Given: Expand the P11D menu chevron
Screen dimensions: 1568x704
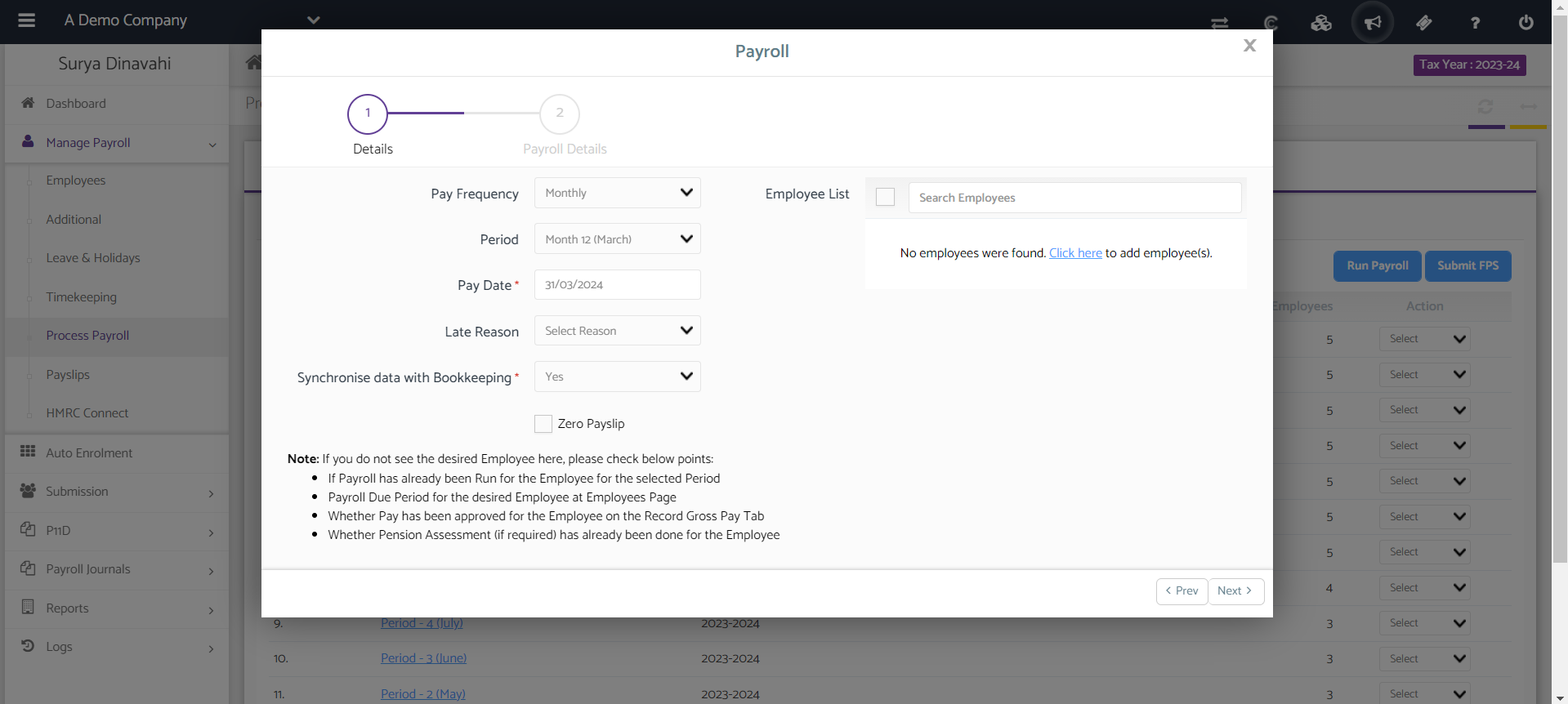Looking at the screenshot, I should [211, 532].
